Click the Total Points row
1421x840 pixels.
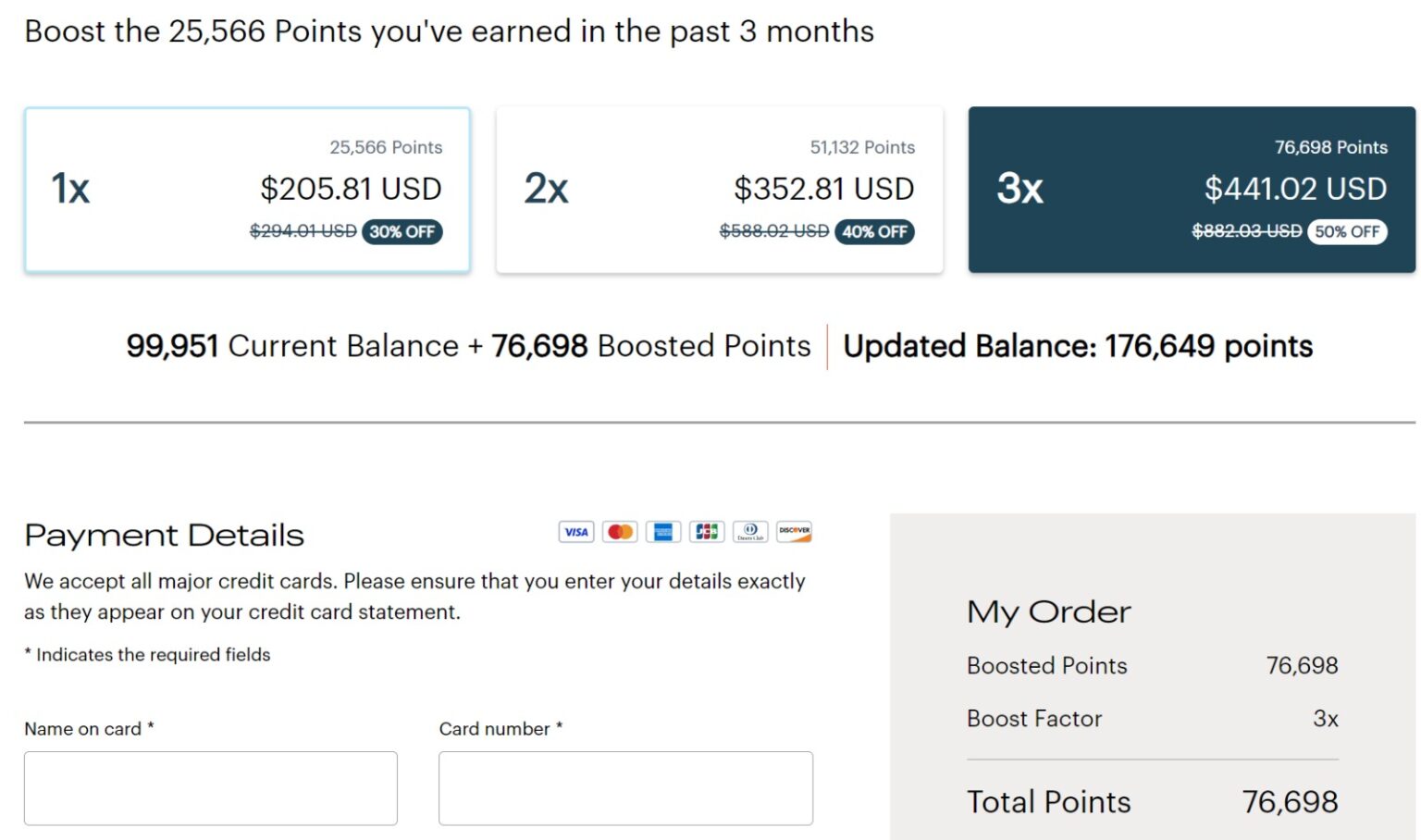click(1152, 802)
